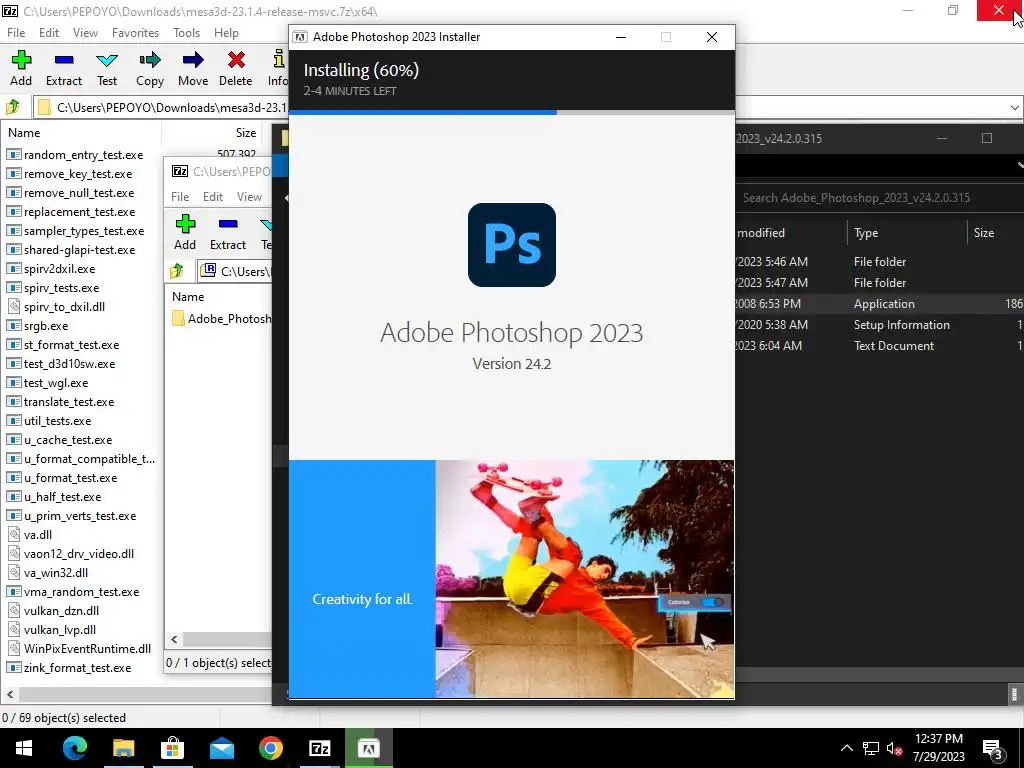Click the taskbar clock showing 12:37 PM
Screen dimensions: 1024x768
938,748
